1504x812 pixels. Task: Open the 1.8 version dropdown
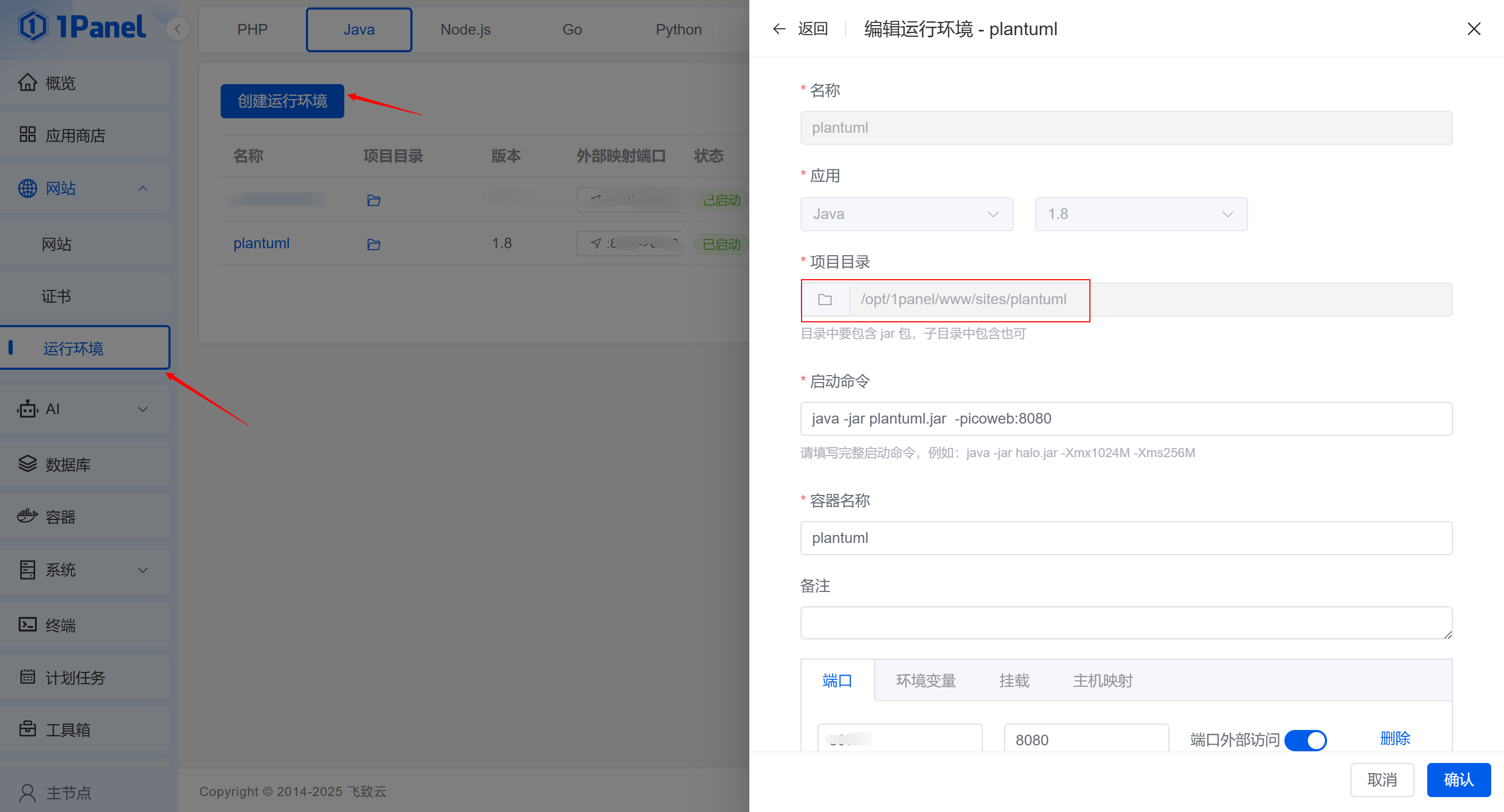(x=1141, y=214)
